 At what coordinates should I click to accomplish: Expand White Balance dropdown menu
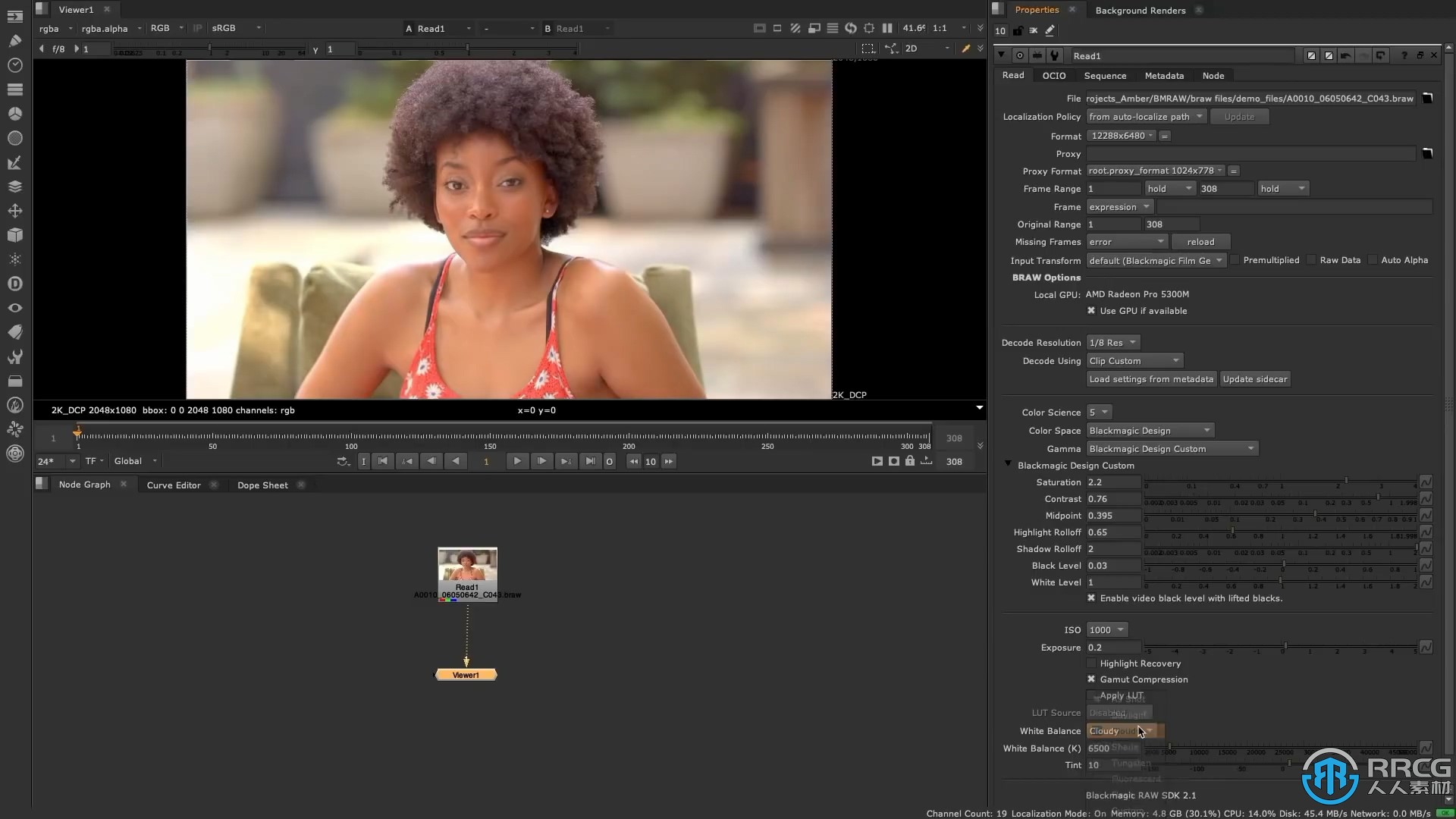pyautogui.click(x=1148, y=730)
